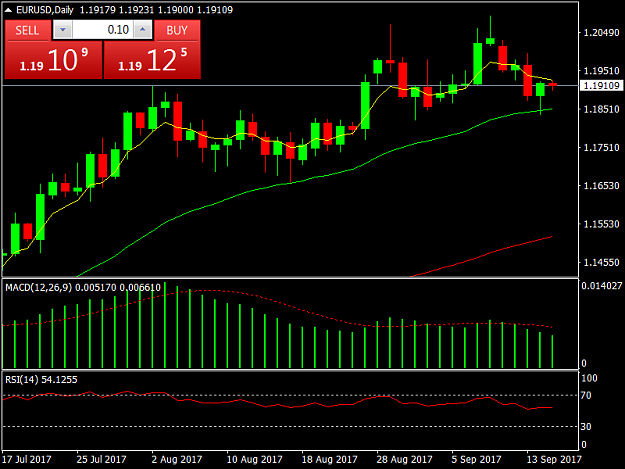Click current price label 1.19109

coord(601,85)
